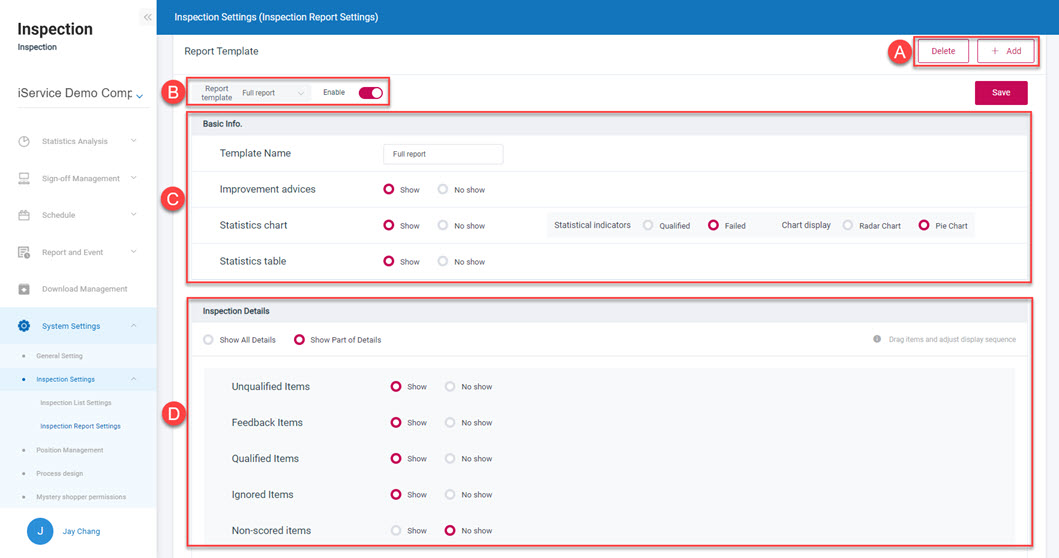Open Inspection List Settings in sidebar
1059x558 pixels.
[x=75, y=403]
